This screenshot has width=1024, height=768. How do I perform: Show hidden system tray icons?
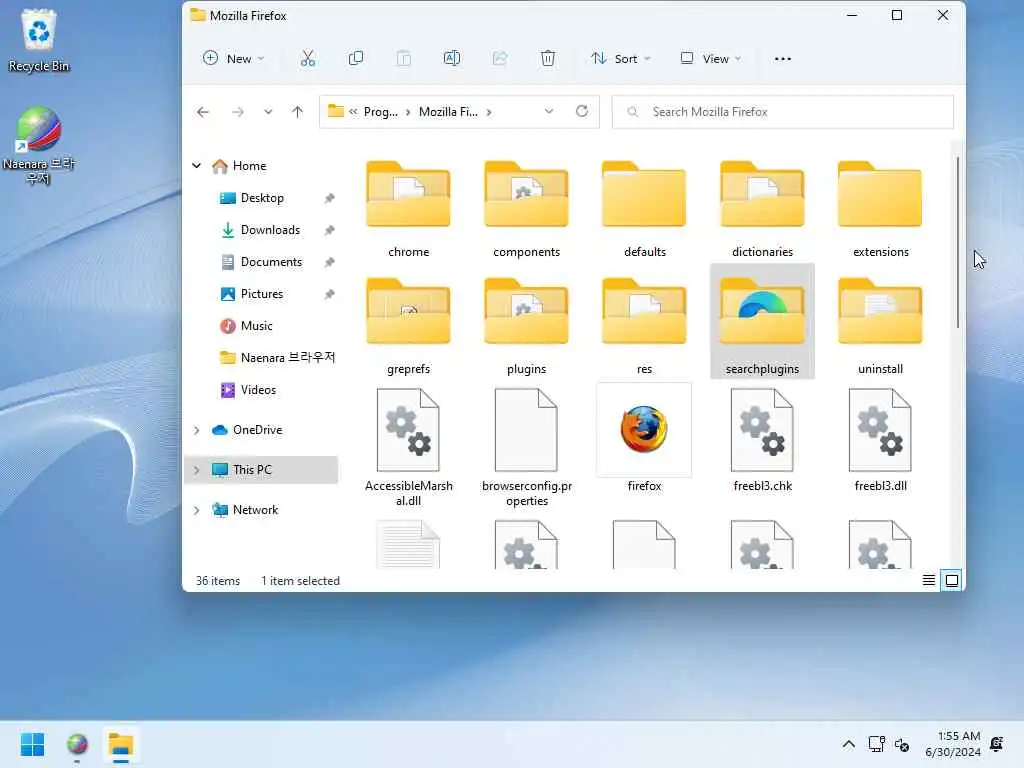pyautogui.click(x=848, y=744)
